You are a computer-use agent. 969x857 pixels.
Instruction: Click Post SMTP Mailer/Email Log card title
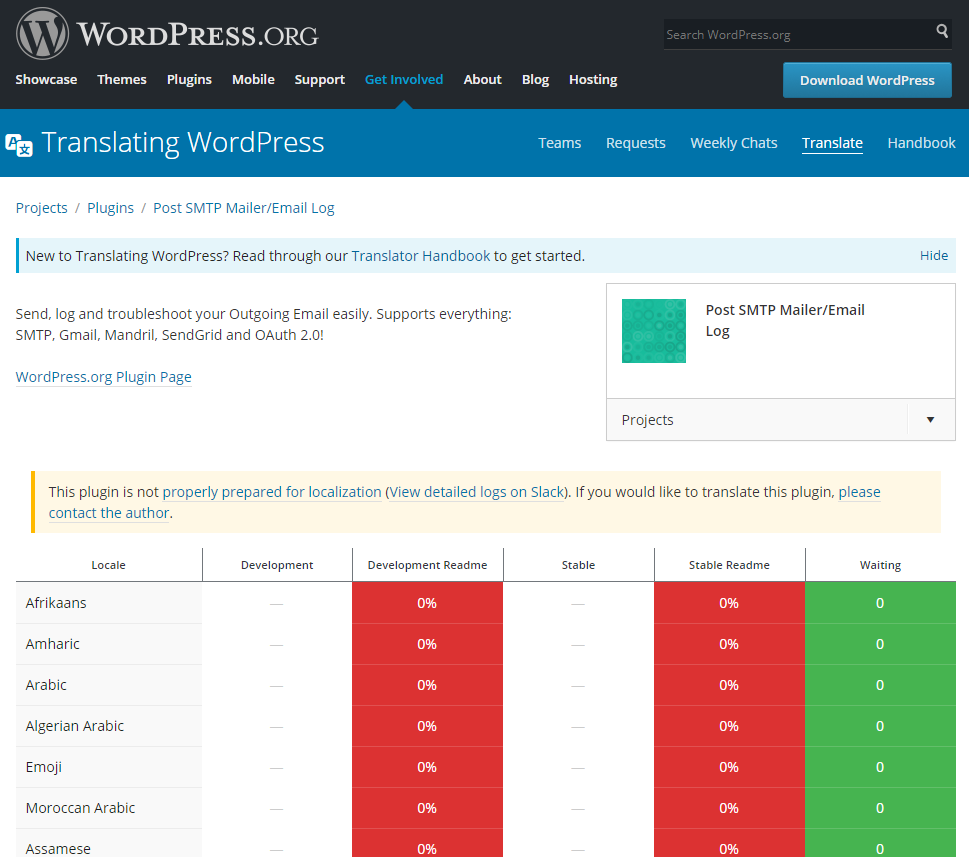click(x=785, y=320)
